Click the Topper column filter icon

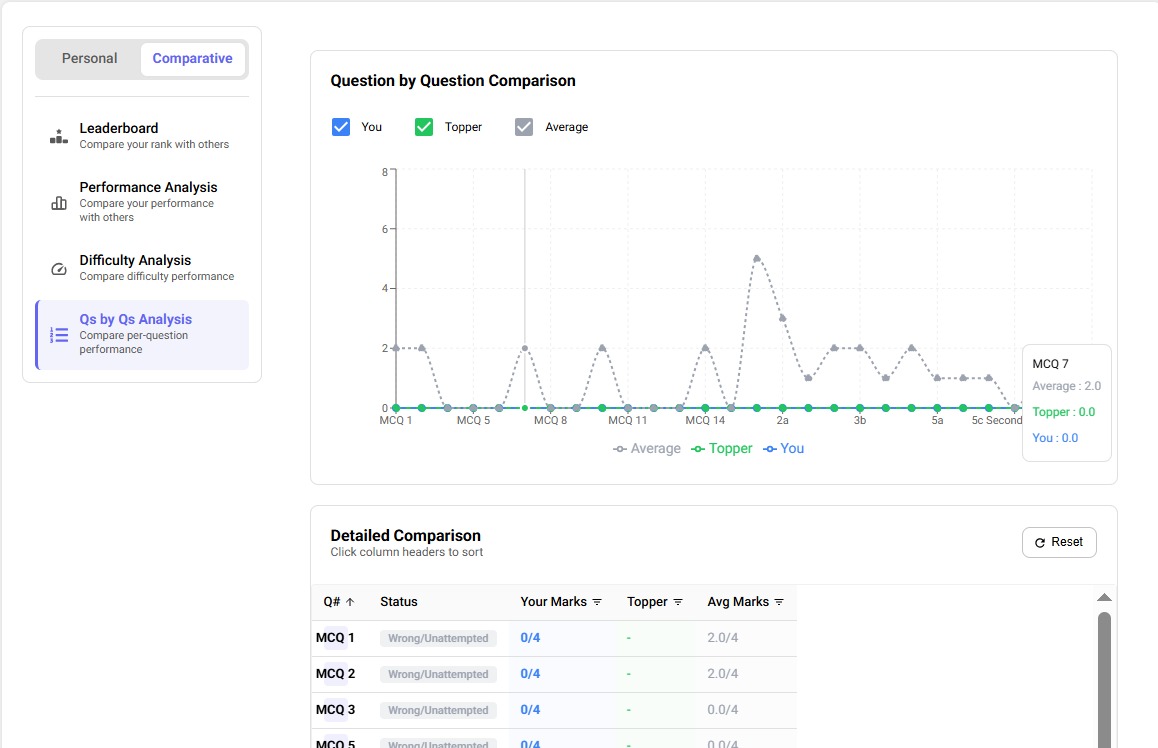pos(678,602)
